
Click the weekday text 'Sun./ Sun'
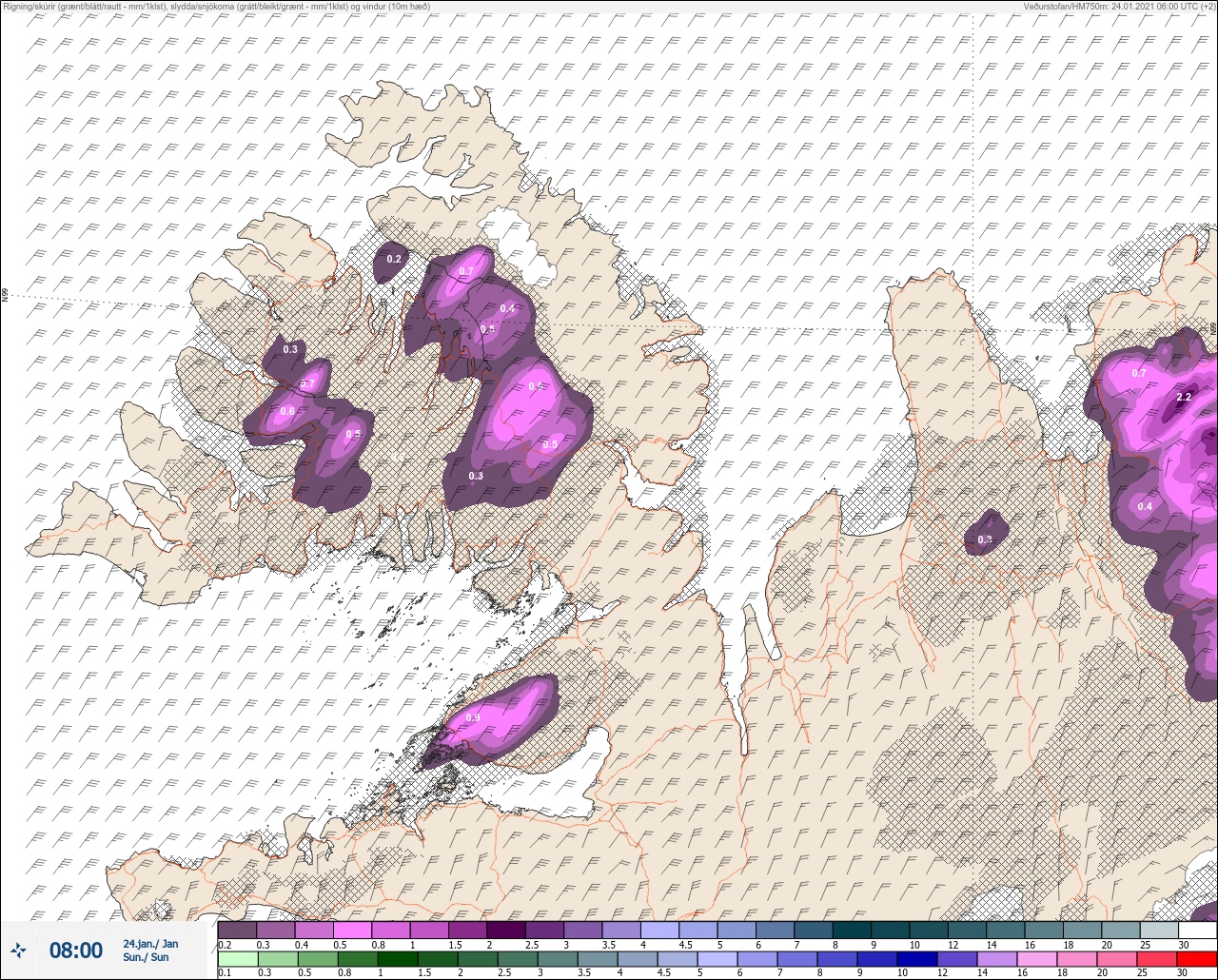146,957
